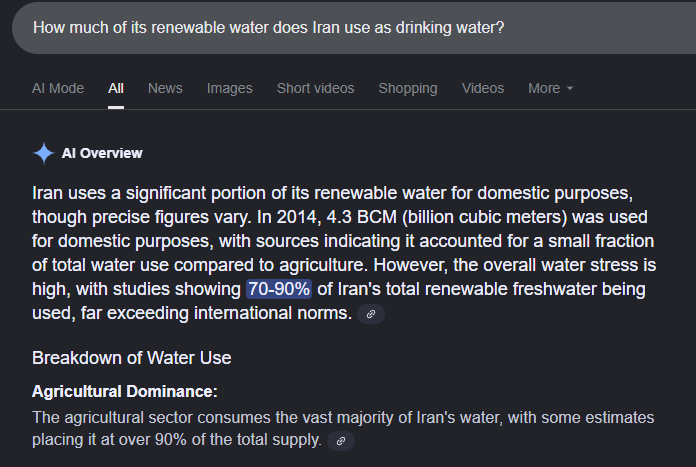
Task: Click the dropdown arrow beside More
Action: point(570,89)
